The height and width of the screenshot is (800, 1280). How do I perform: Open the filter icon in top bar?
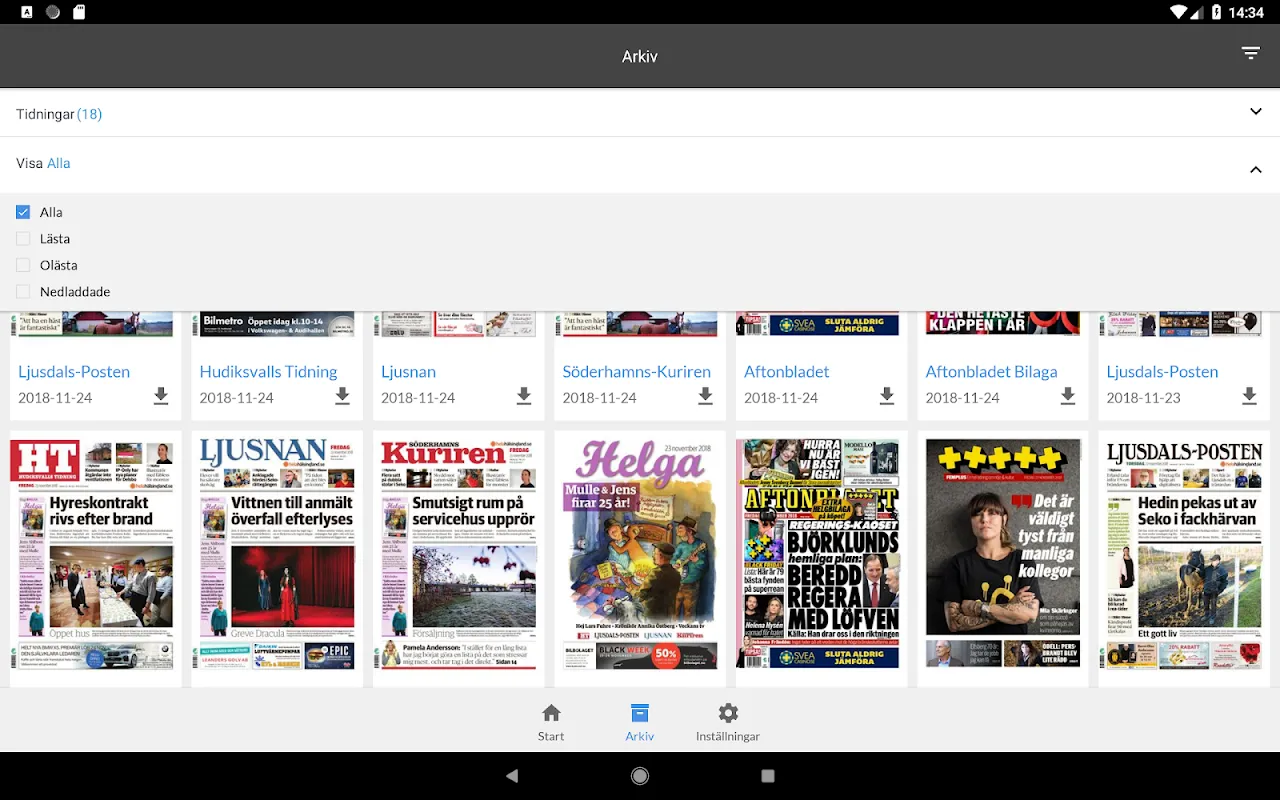(1251, 54)
